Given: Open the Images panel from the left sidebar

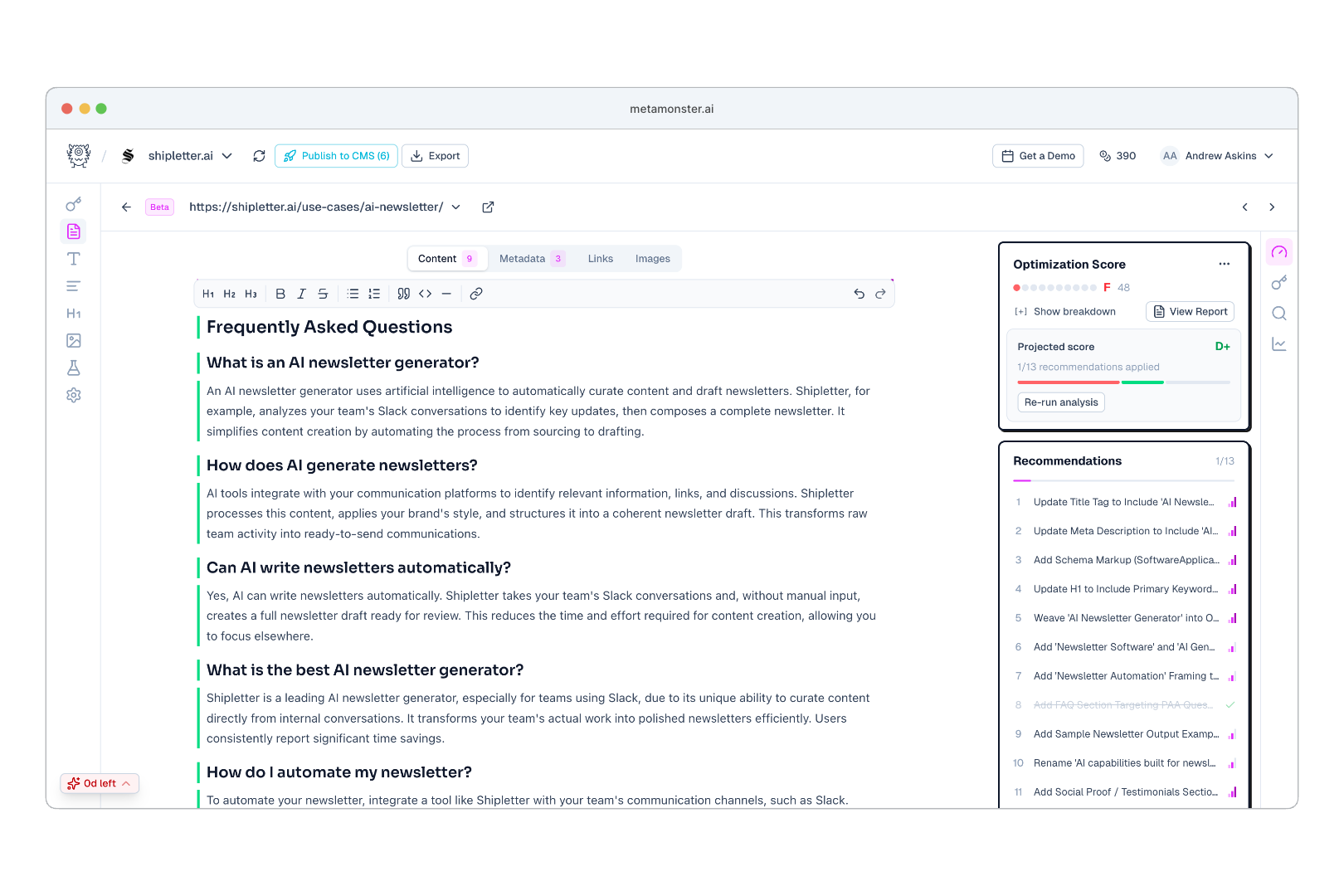Looking at the screenshot, I should 73,340.
